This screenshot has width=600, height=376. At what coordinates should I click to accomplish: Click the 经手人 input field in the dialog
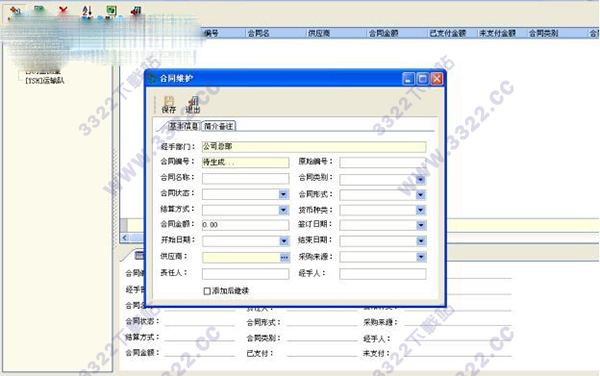point(382,273)
